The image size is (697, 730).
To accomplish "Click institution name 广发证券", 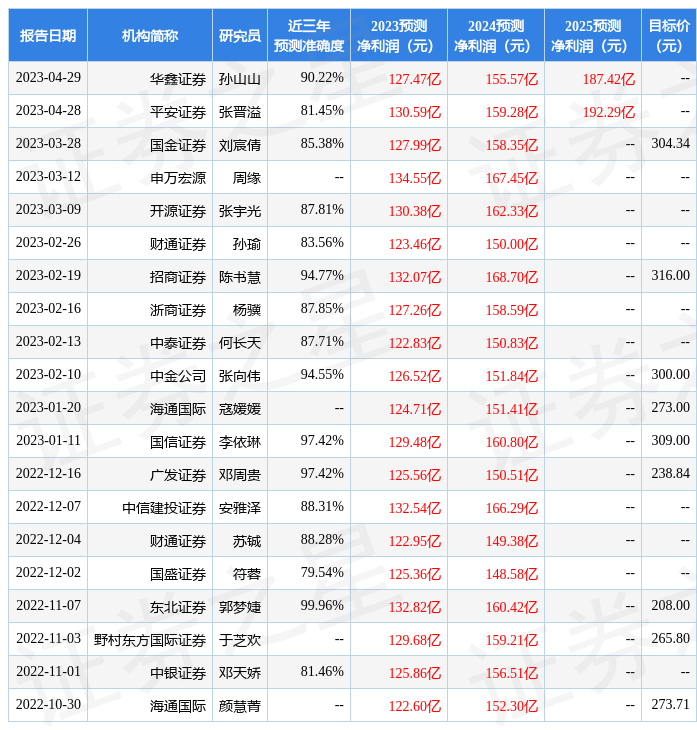I will [178, 475].
